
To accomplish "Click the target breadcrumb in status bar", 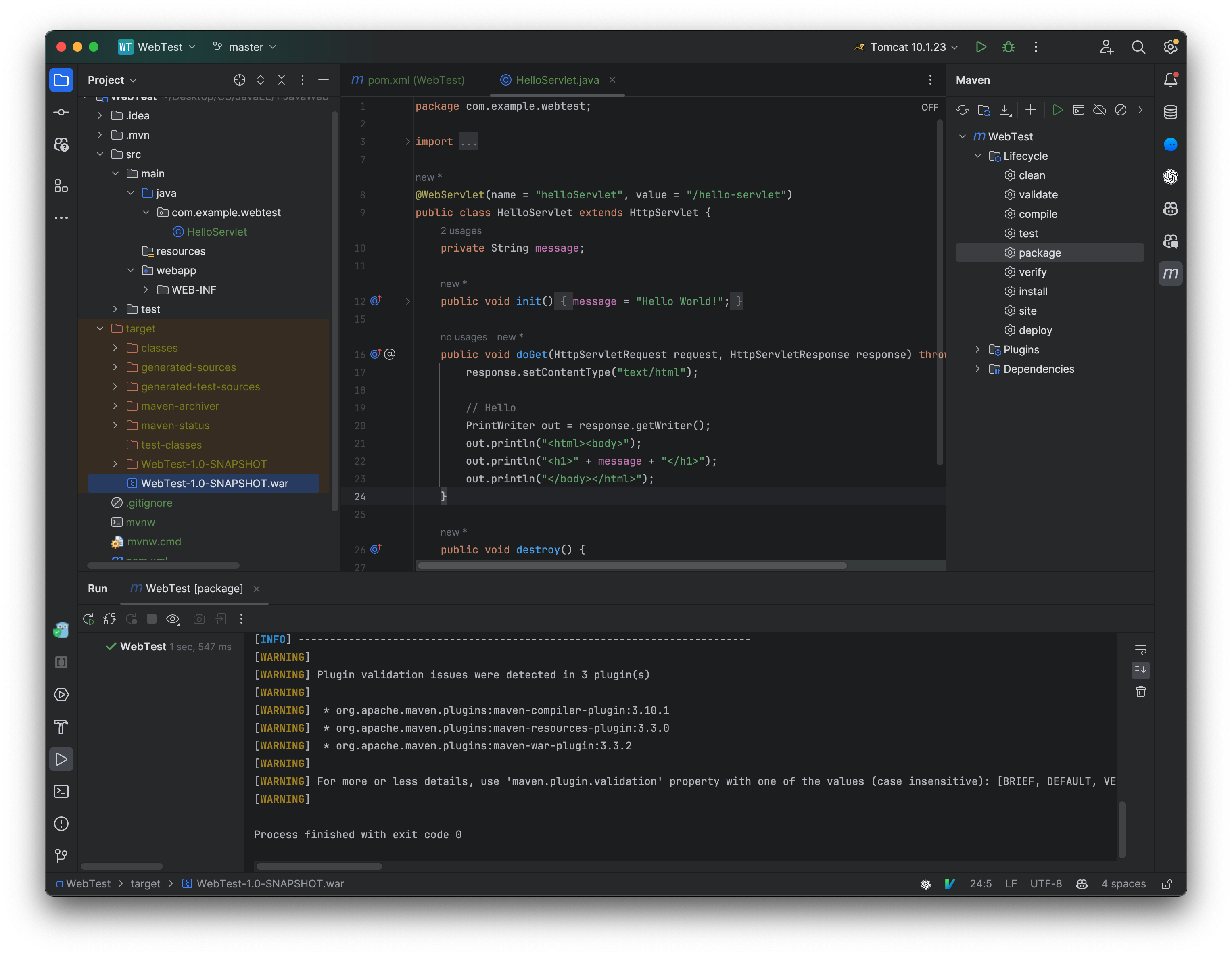I will click(145, 884).
